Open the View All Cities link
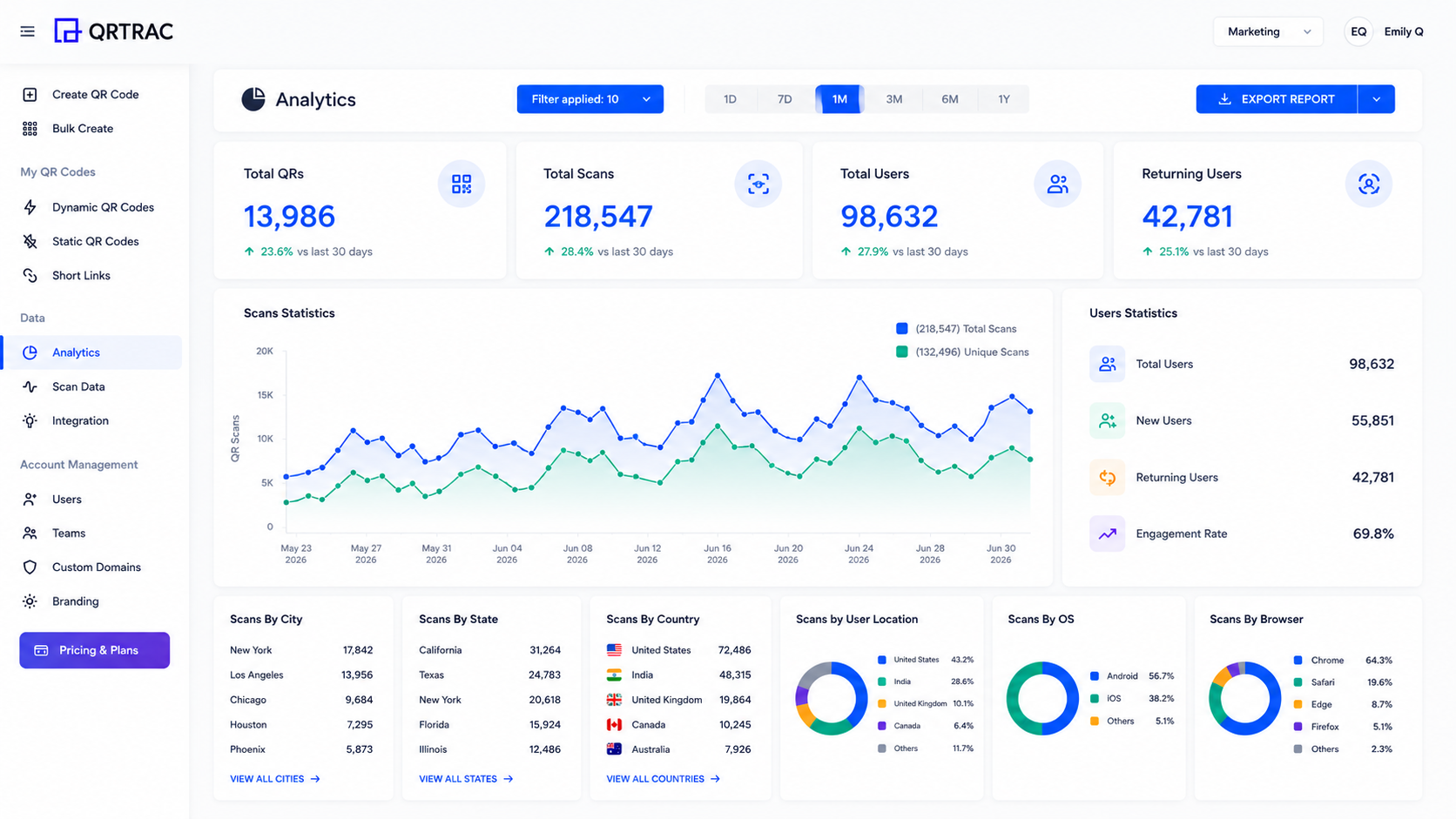Viewport: 1456px width, 819px height. (x=275, y=779)
